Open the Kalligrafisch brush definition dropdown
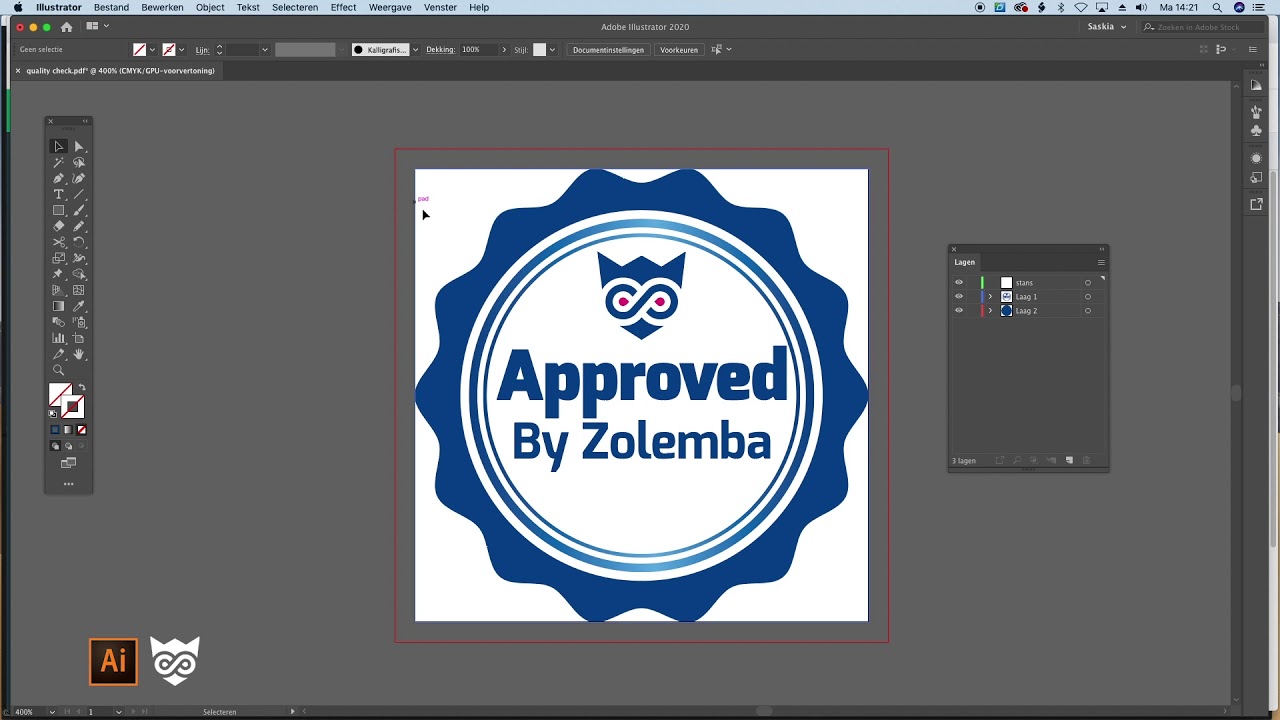The image size is (1280, 720). click(414, 50)
